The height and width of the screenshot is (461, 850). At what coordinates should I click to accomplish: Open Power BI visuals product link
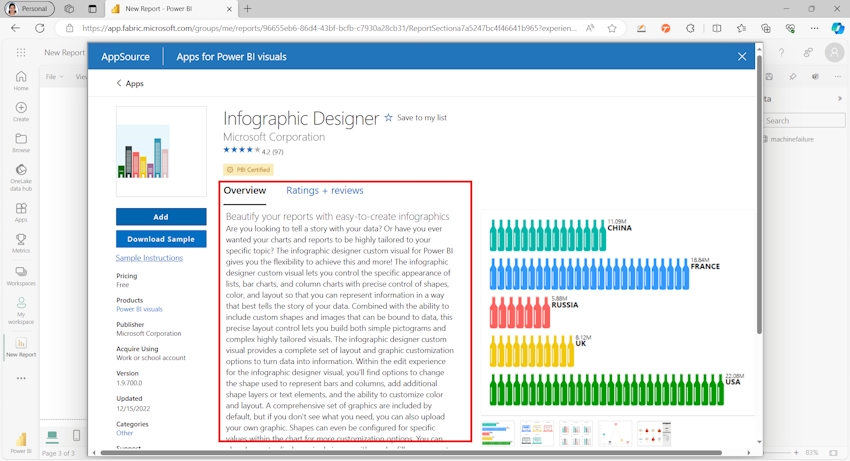pos(139,309)
